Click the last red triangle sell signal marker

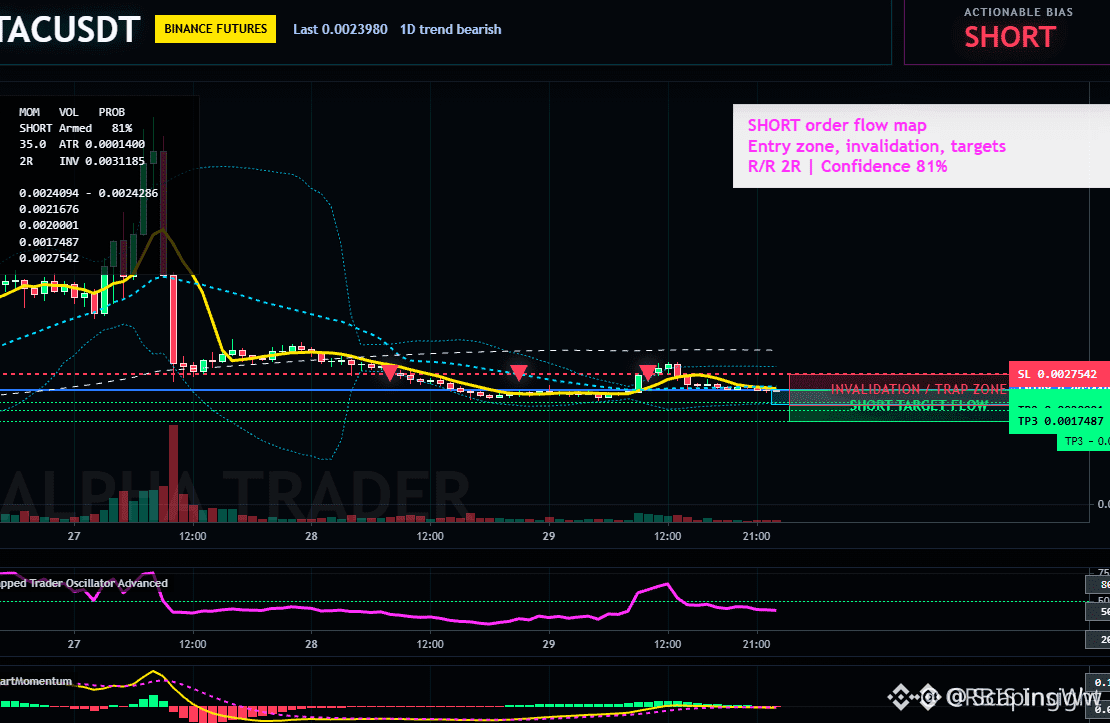coord(647,372)
